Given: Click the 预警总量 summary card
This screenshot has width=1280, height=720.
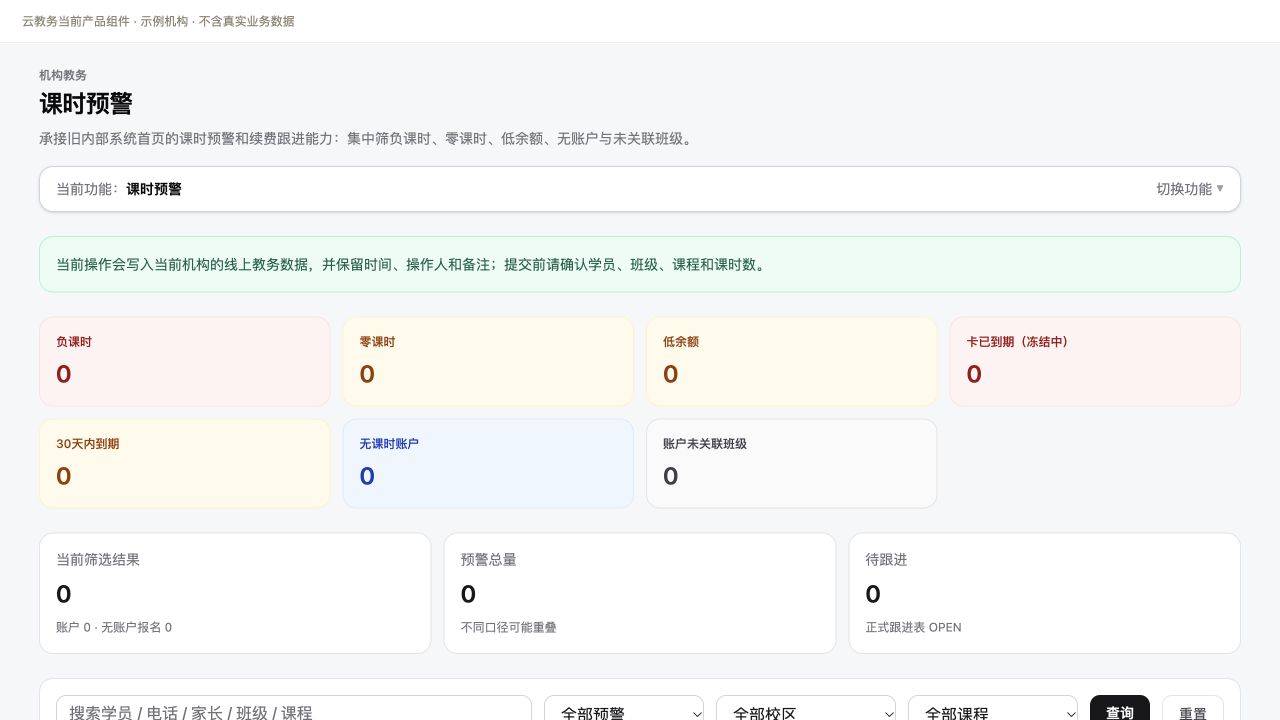Looking at the screenshot, I should click(x=640, y=593).
